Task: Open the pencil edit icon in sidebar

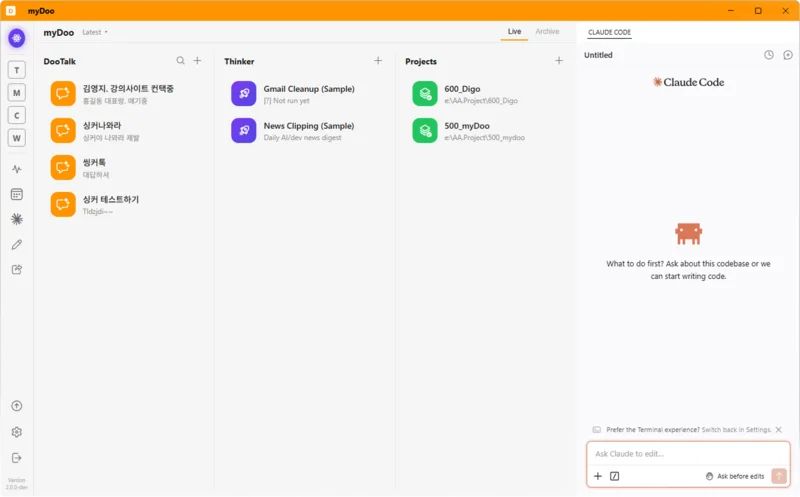Action: 17,244
